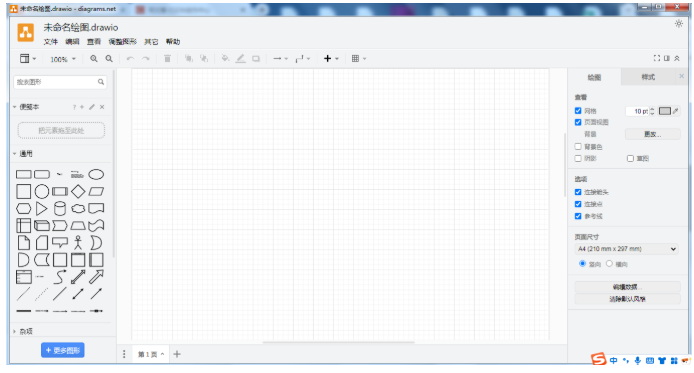Toggle the Page View (页面视图) checkbox
Screen dimensions: 694x373
578,122
